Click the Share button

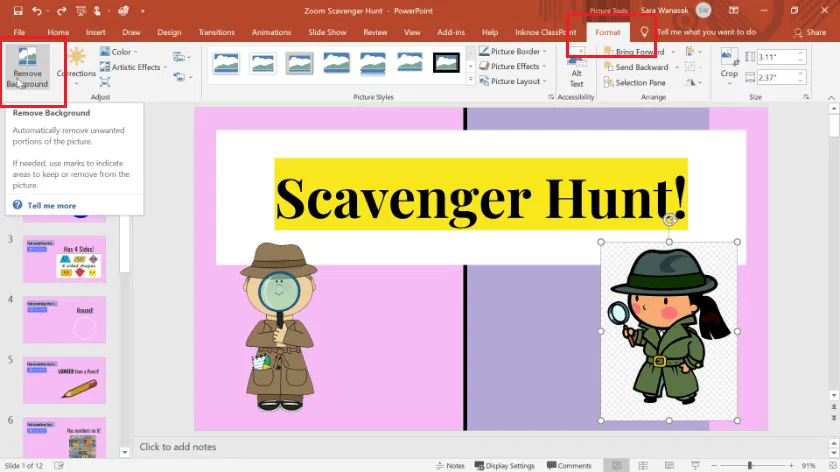810,32
